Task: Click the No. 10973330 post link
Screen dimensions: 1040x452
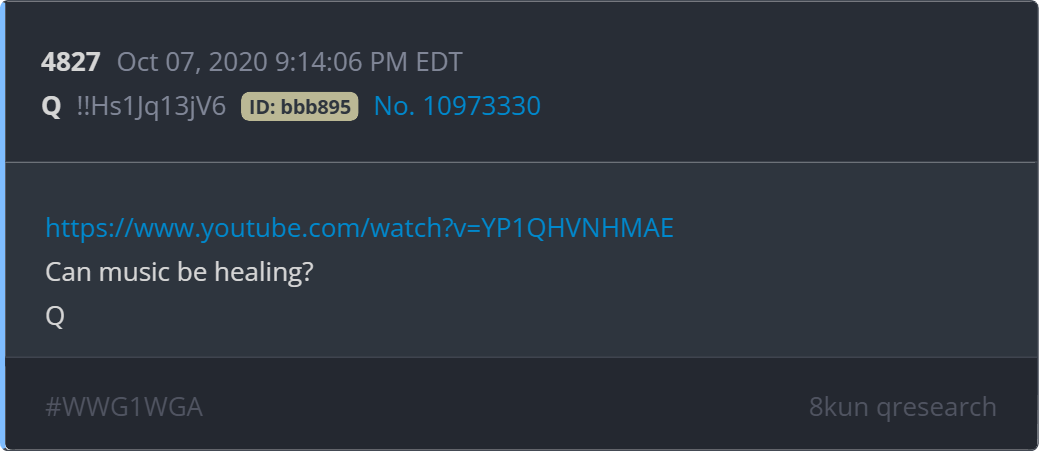Action: pos(457,106)
